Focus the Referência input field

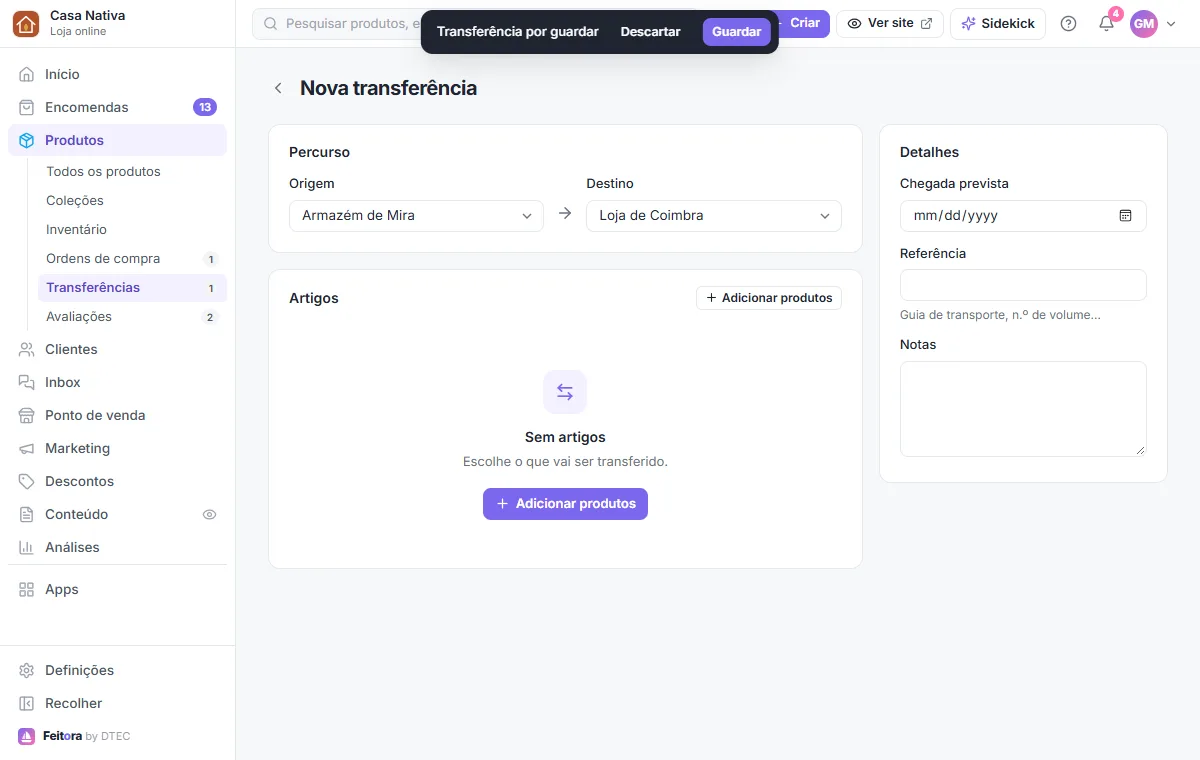point(1023,285)
